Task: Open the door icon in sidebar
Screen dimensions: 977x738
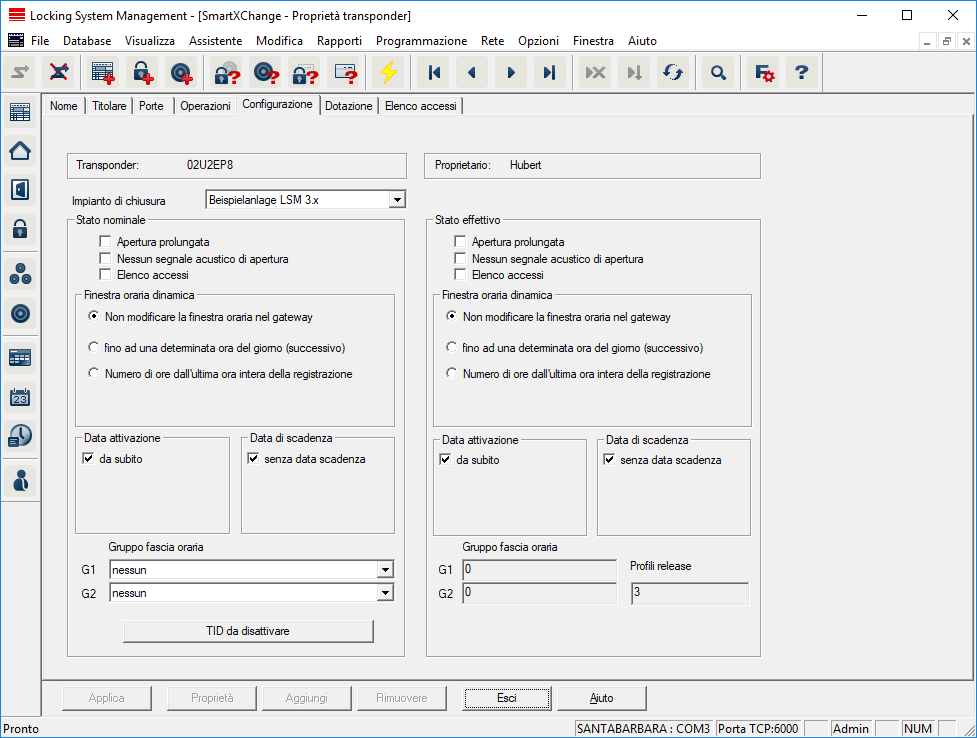Action: (20, 190)
